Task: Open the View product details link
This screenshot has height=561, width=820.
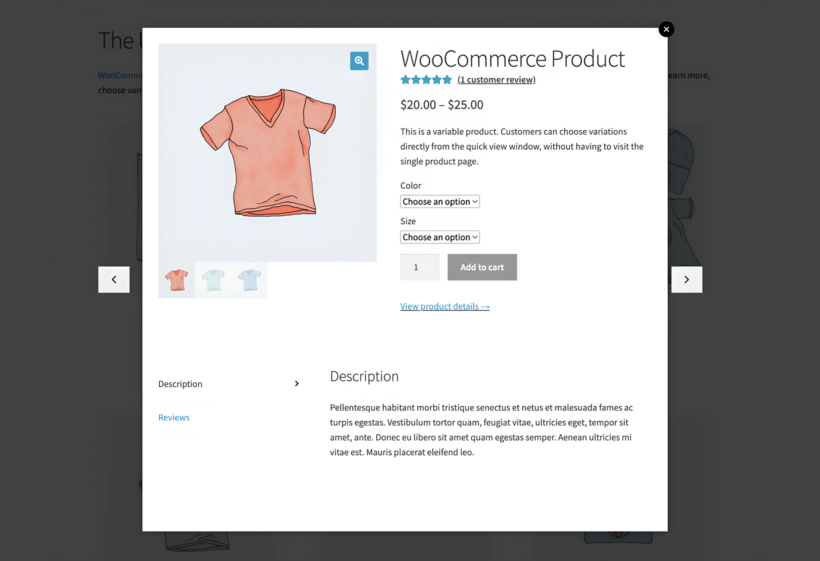Action: click(445, 306)
